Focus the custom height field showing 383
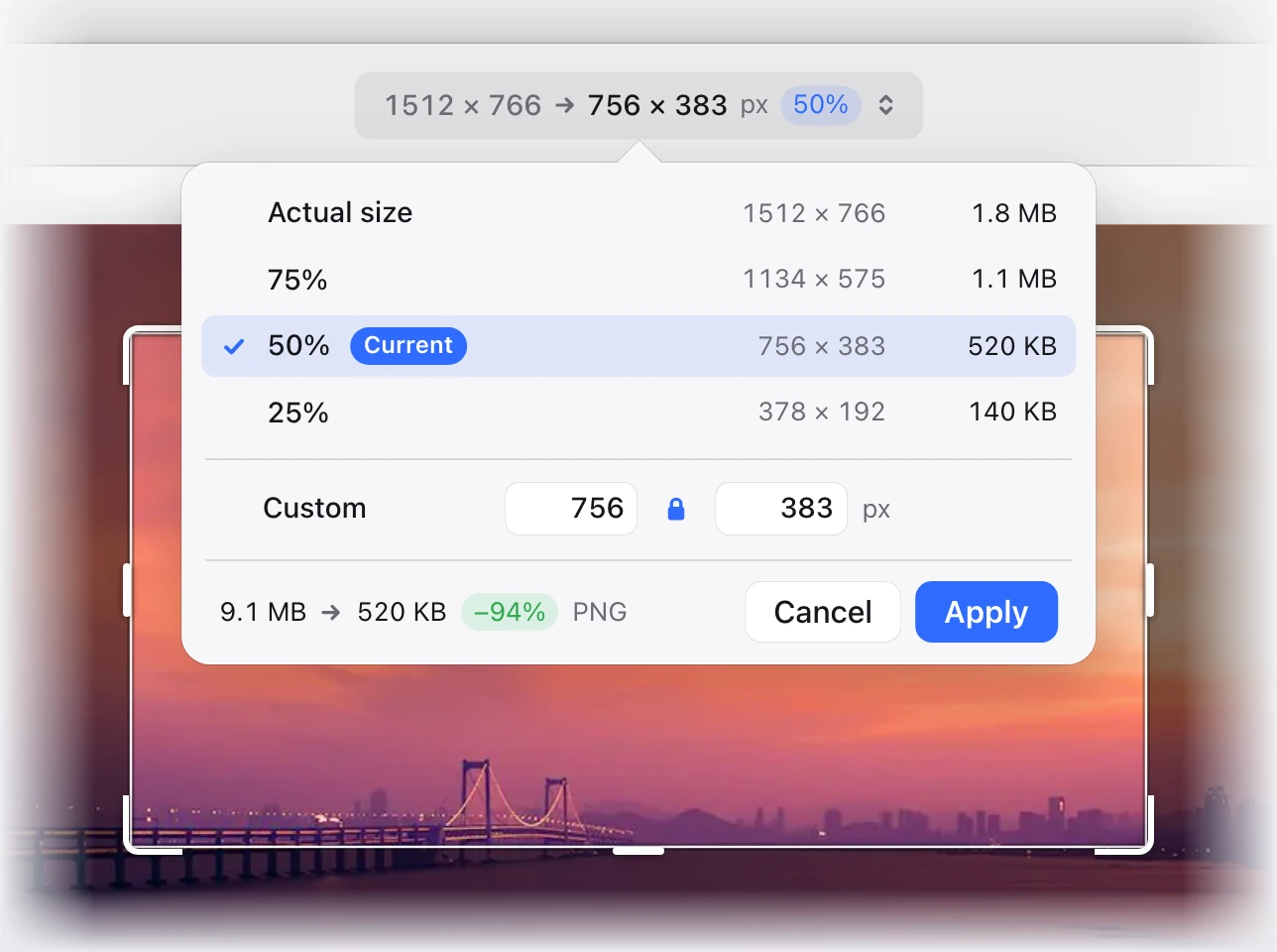 [781, 509]
